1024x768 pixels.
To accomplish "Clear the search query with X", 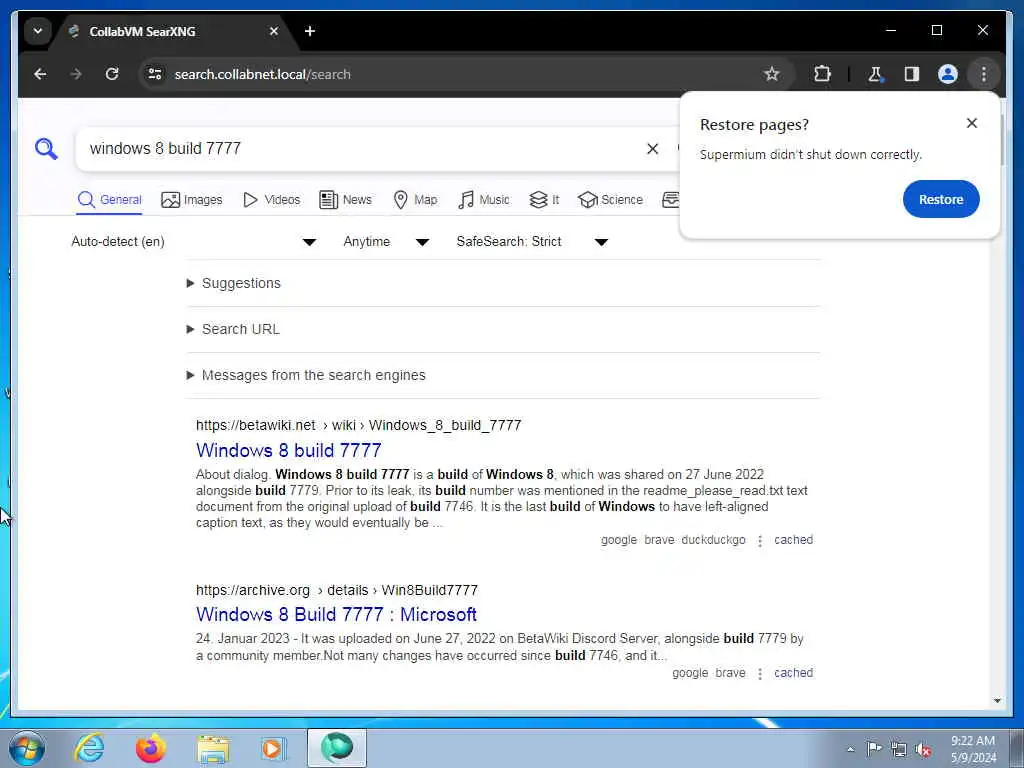I will [652, 149].
